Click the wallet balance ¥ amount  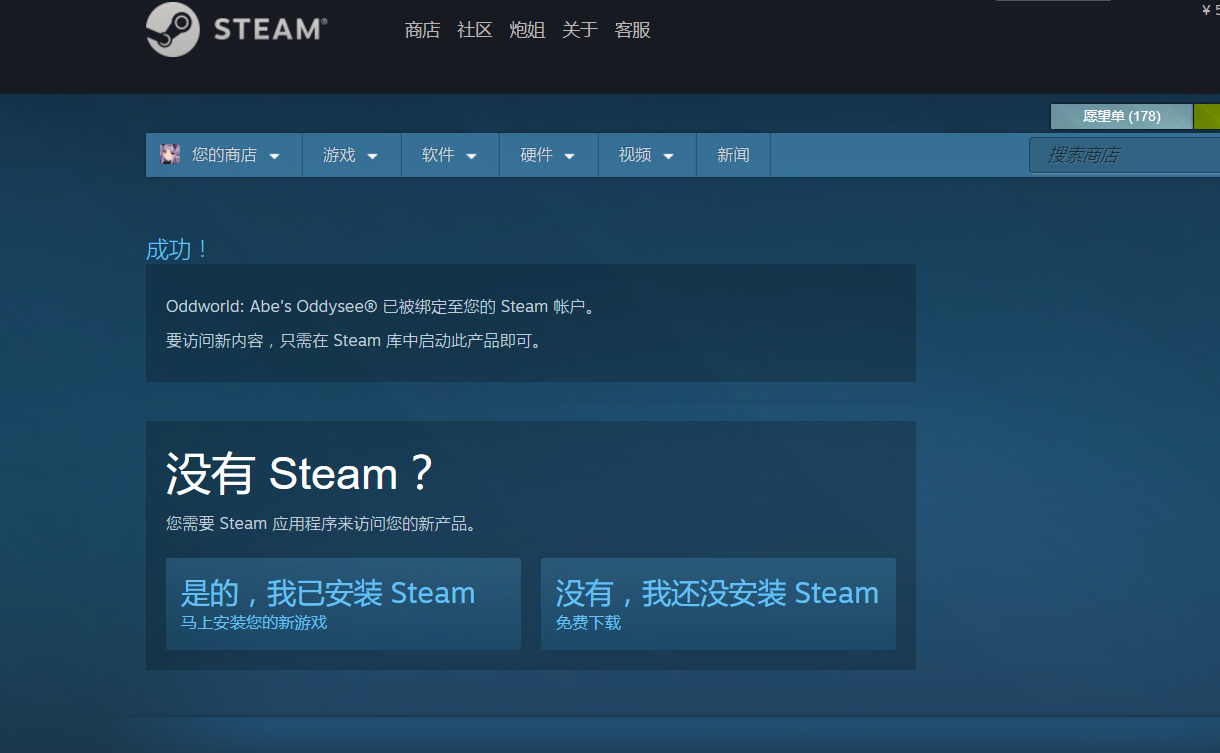coord(1210,10)
